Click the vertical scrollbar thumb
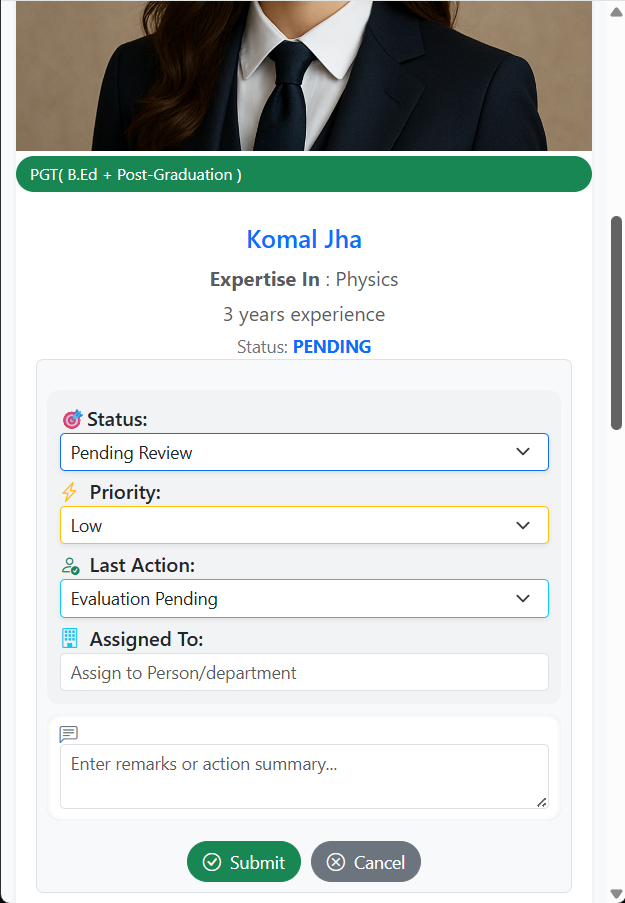The height and width of the screenshot is (903, 625). click(x=616, y=322)
